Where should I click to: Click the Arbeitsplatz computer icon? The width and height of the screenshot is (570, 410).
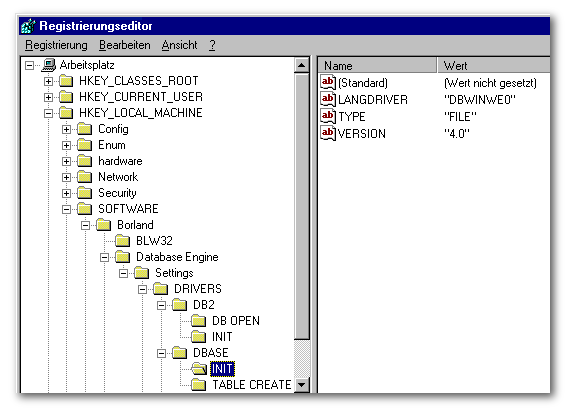(49, 65)
